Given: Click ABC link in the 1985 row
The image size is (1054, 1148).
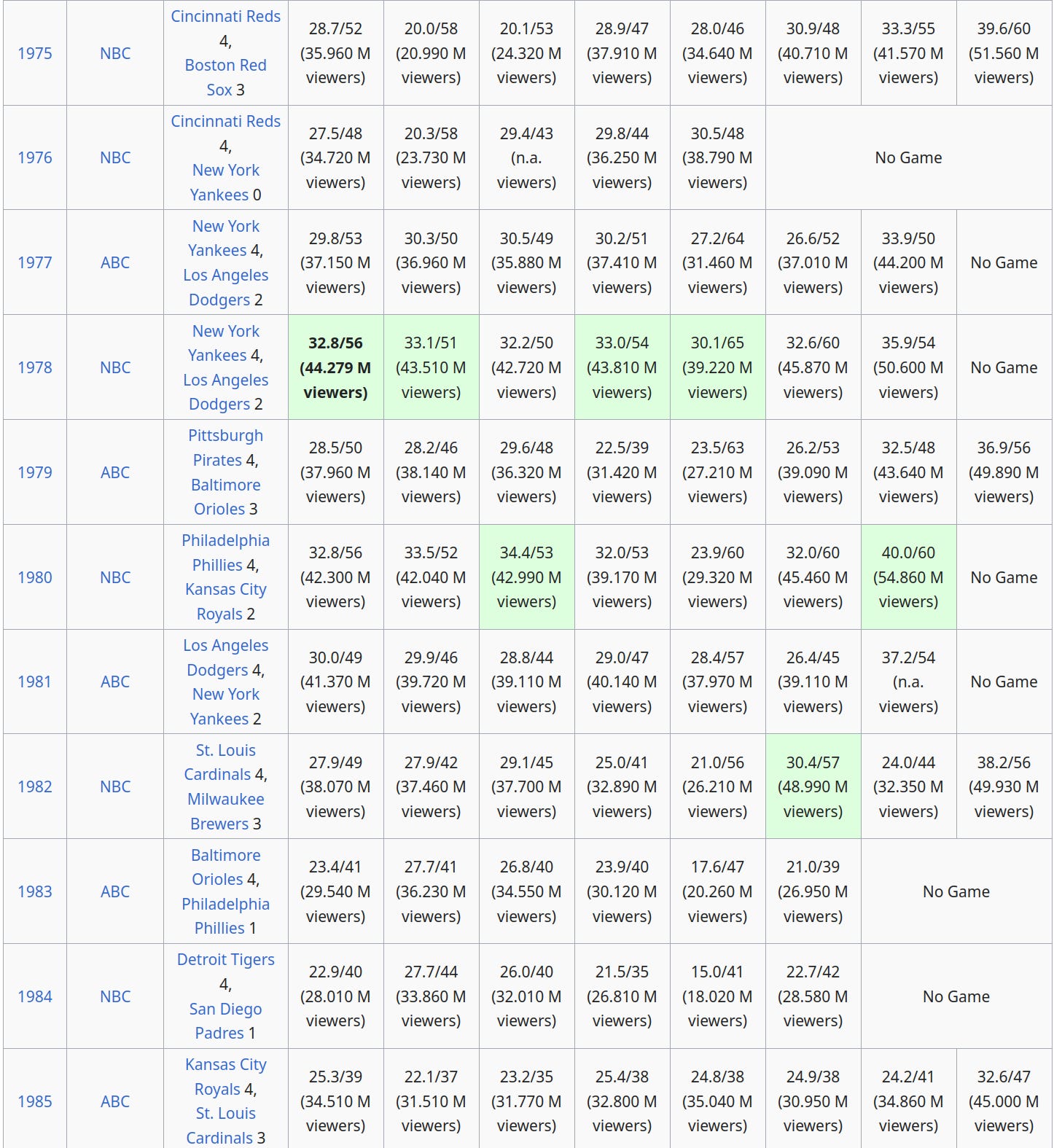Looking at the screenshot, I should [x=115, y=1101].
